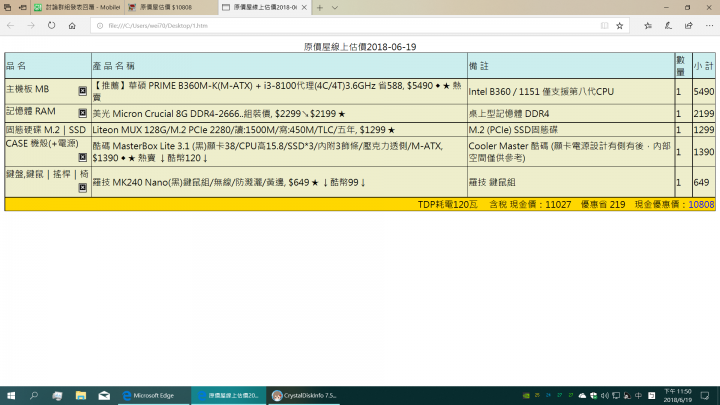Viewport: 720px width, 405px height.
Task: Click the 1299 subtotal cell
Action: pyautogui.click(x=703, y=129)
